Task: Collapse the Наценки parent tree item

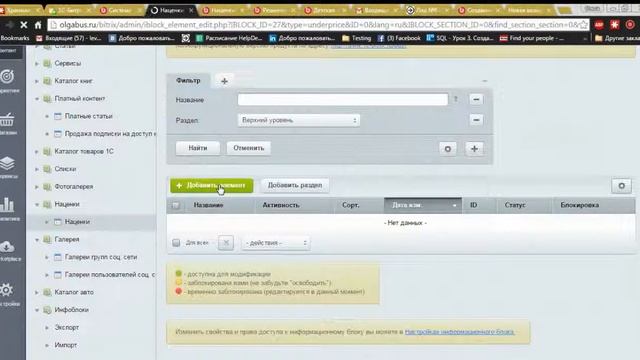Action: (x=37, y=204)
